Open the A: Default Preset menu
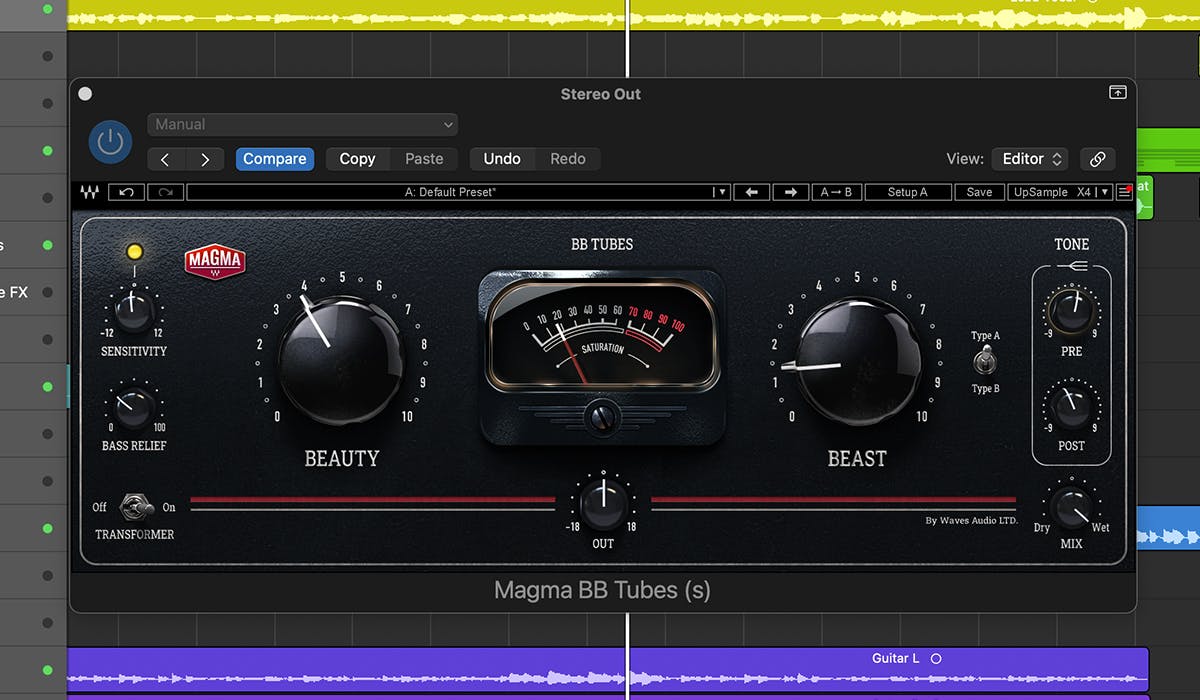This screenshot has height=700, width=1200. click(458, 192)
